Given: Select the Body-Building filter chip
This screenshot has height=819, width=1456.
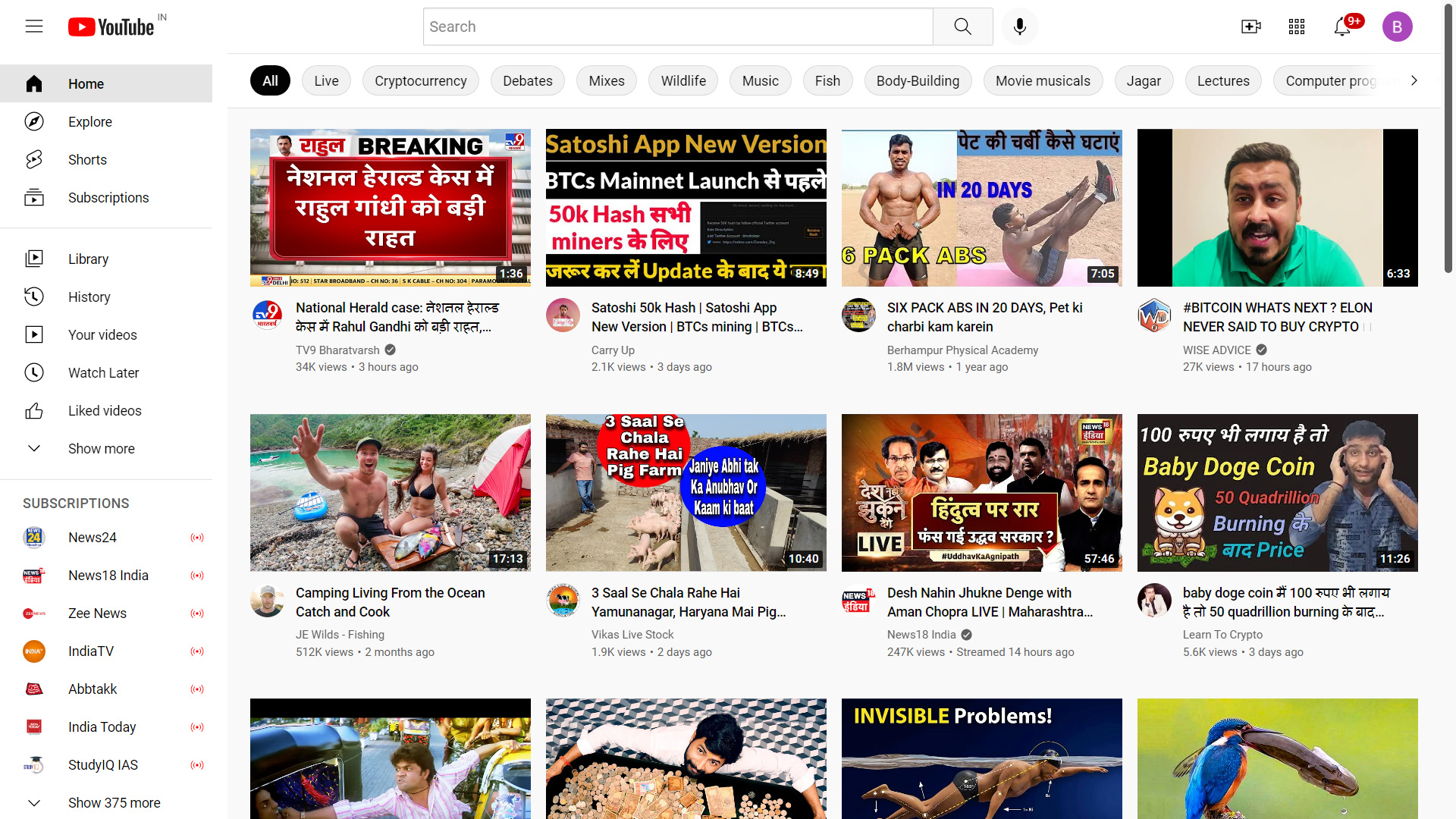Looking at the screenshot, I should click(x=918, y=80).
